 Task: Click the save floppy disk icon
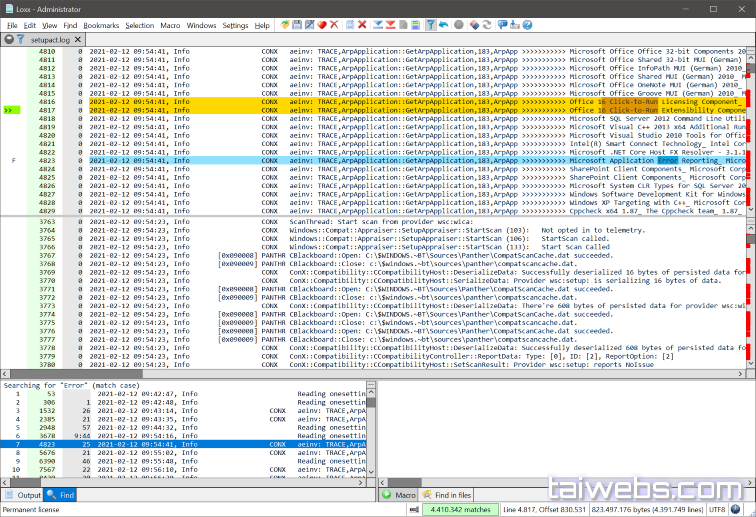[x=297, y=24]
